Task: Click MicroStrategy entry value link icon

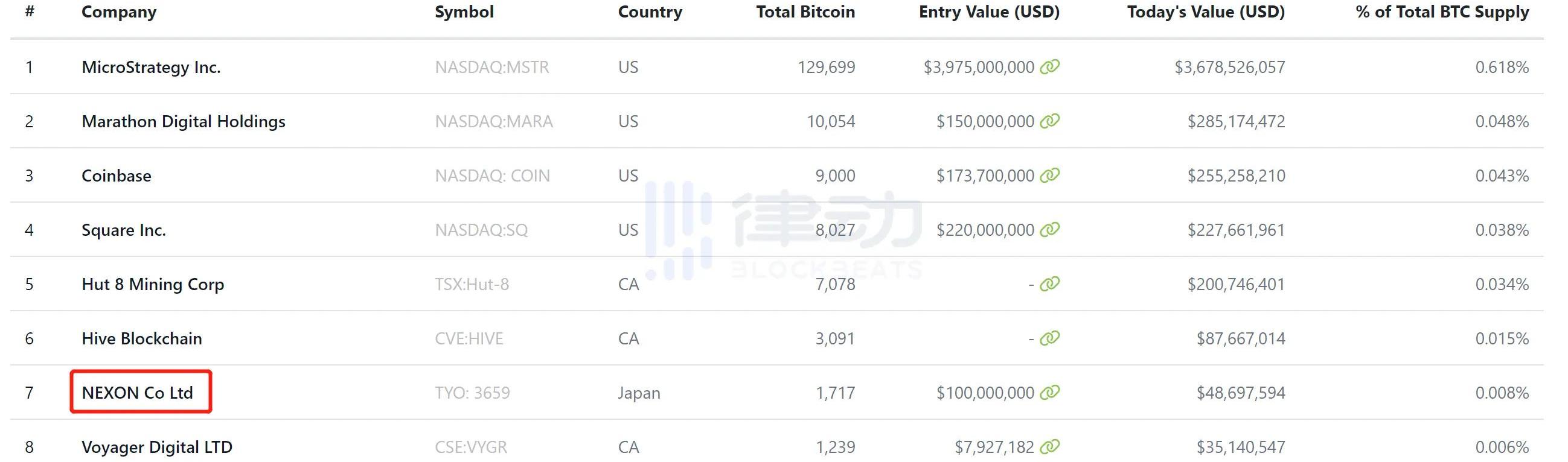Action: click(1049, 67)
